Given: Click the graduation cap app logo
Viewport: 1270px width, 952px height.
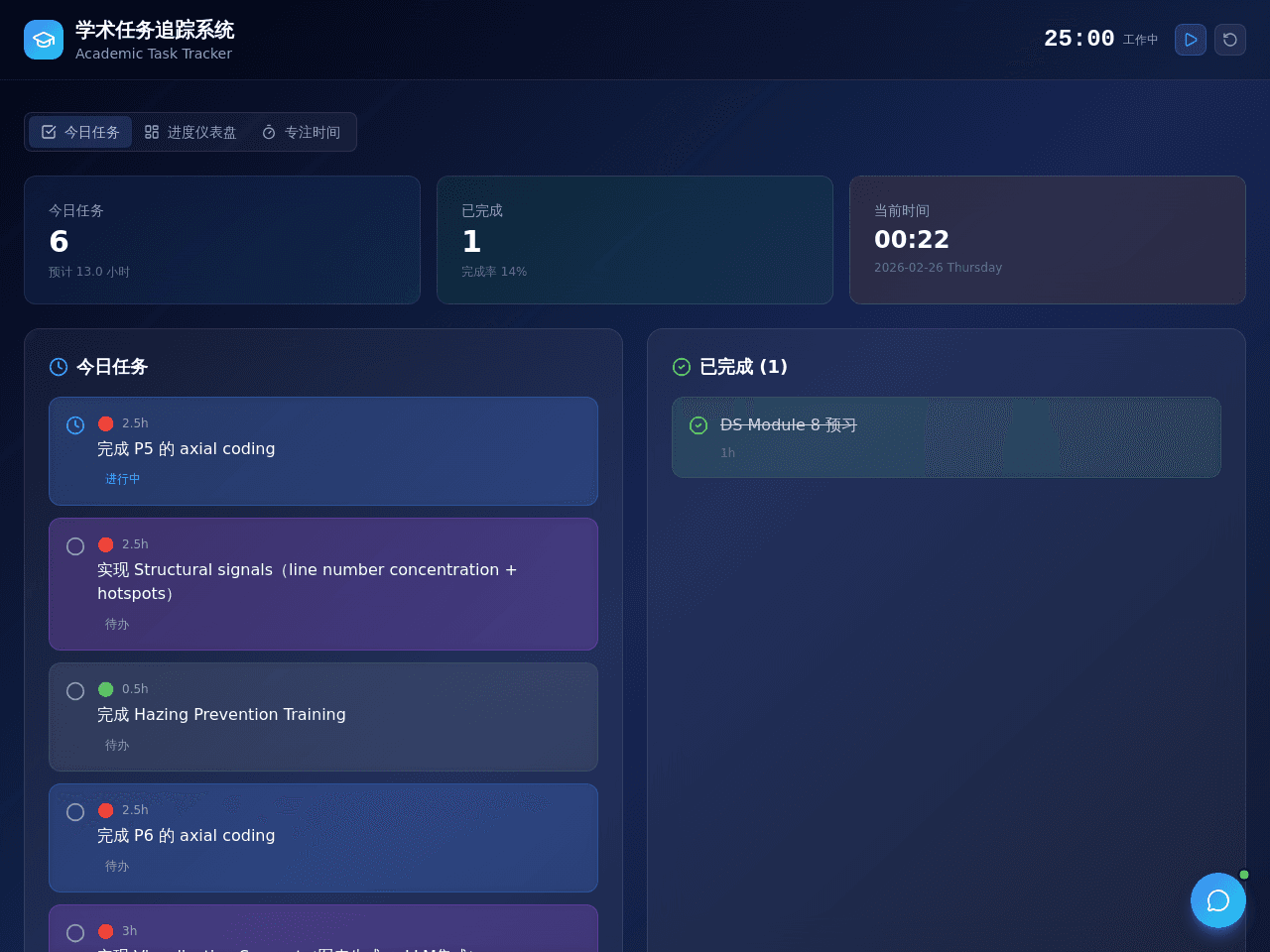Looking at the screenshot, I should (x=44, y=40).
